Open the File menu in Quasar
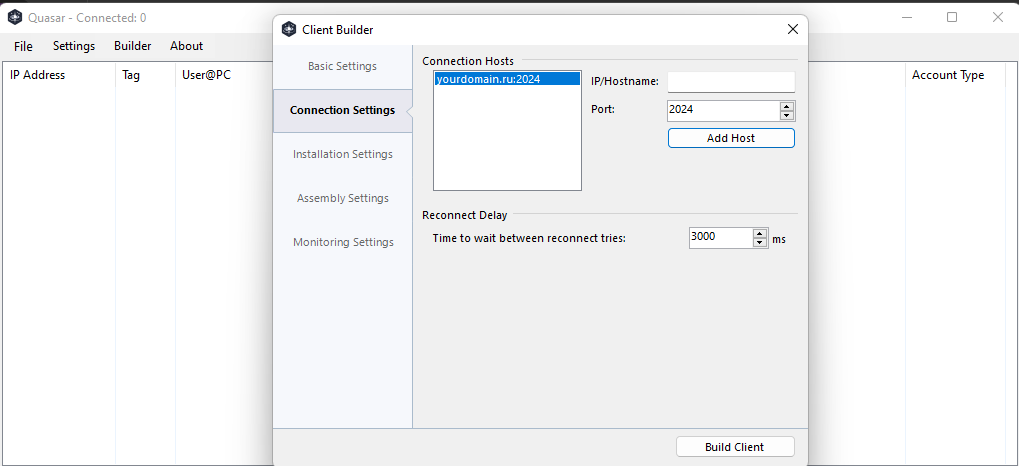1019x466 pixels. coord(23,46)
